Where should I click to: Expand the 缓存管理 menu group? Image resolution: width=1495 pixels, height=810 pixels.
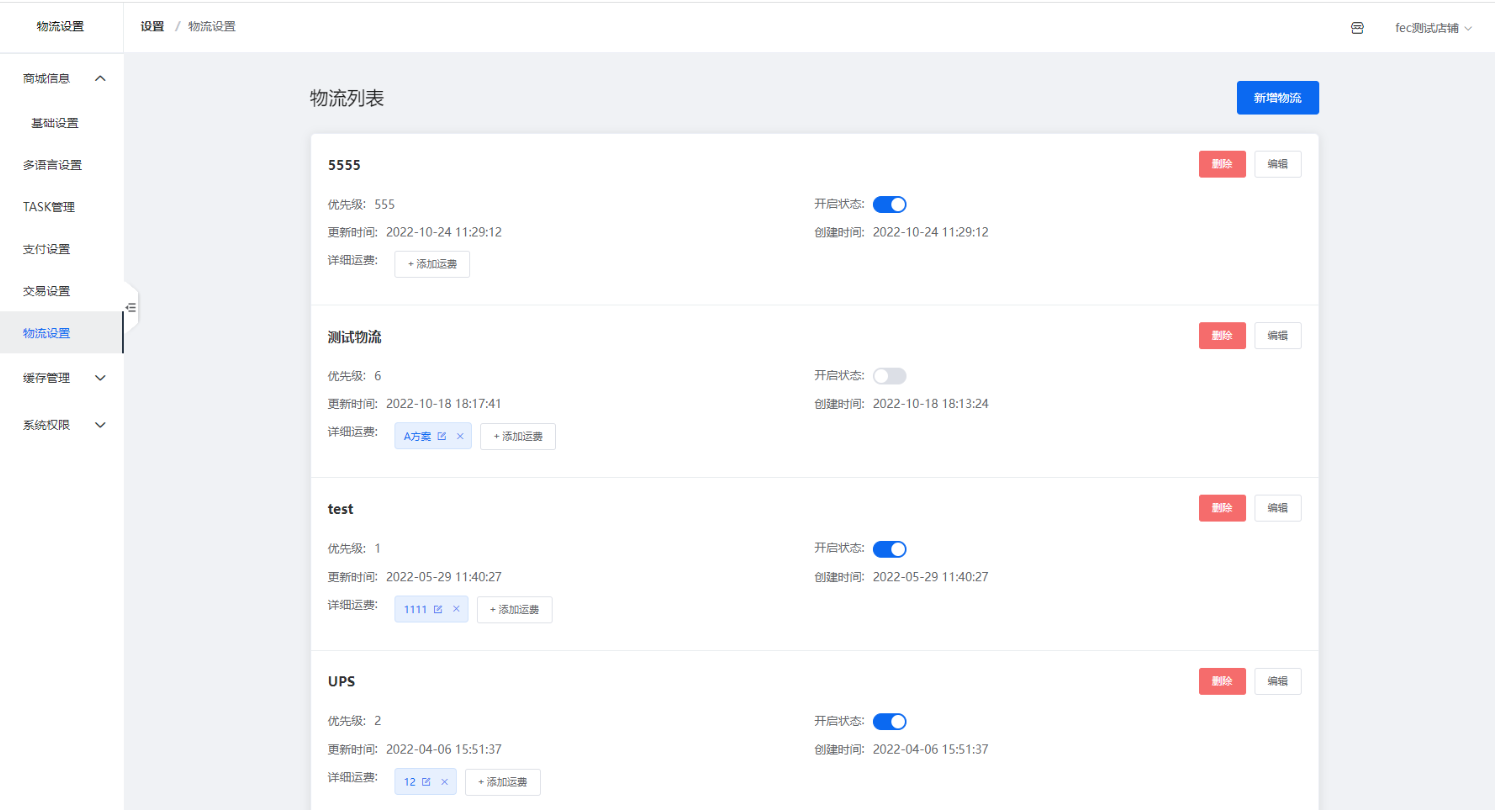(62, 378)
